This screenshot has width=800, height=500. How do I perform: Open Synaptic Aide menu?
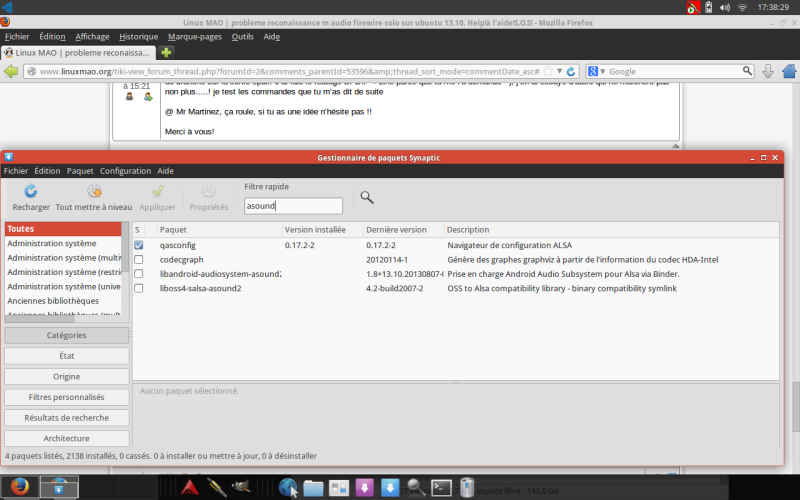coord(165,170)
